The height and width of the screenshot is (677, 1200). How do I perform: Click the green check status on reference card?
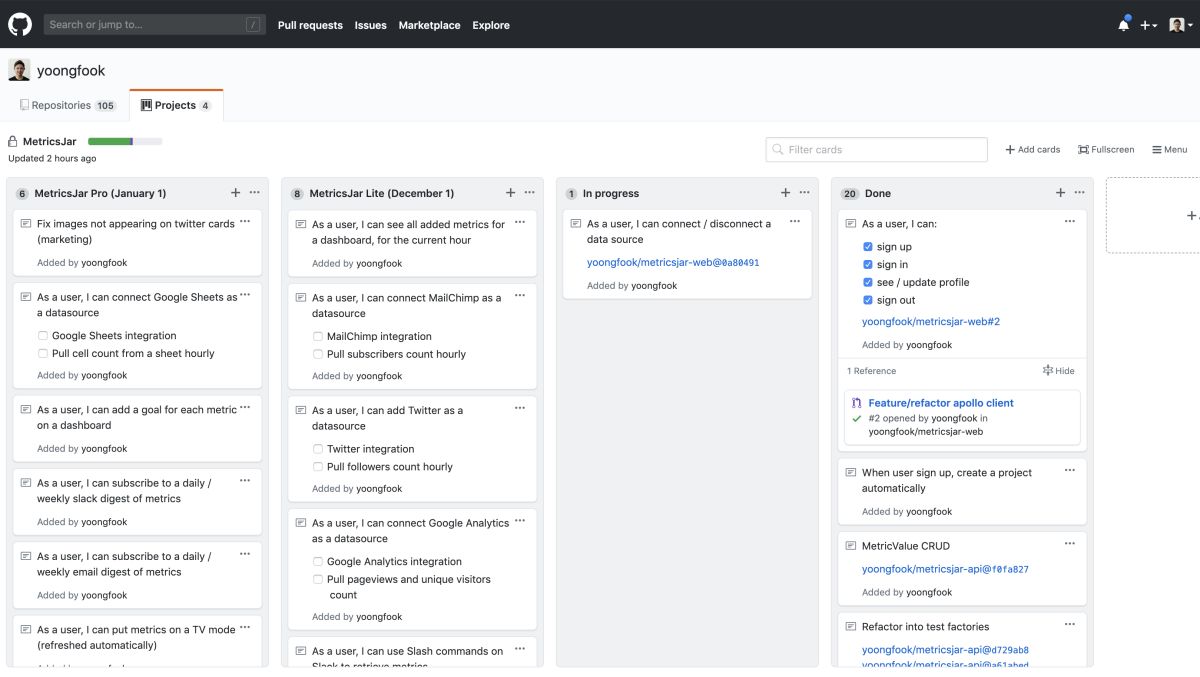click(x=857, y=418)
